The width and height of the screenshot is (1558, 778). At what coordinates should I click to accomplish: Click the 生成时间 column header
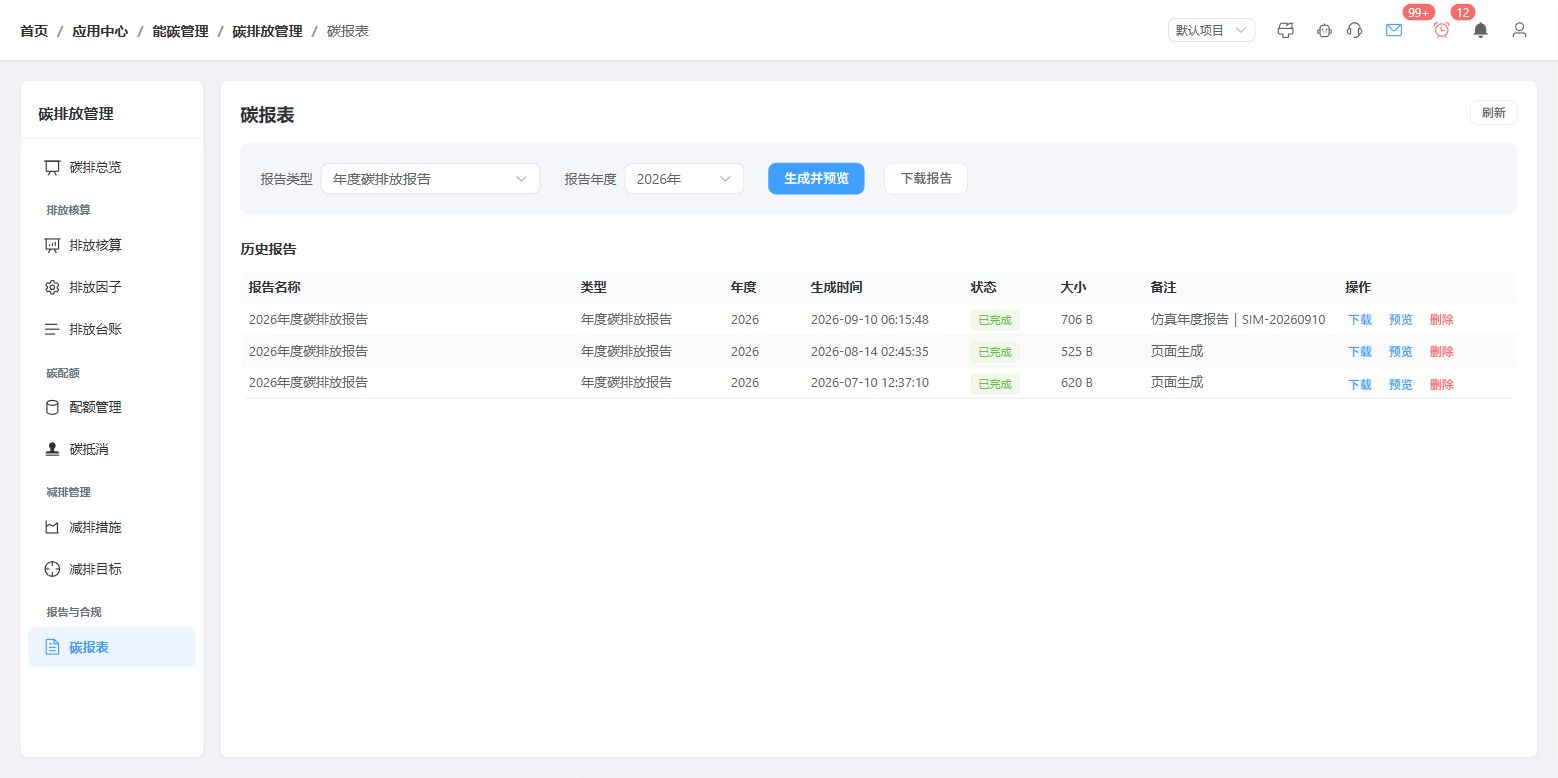pos(836,287)
